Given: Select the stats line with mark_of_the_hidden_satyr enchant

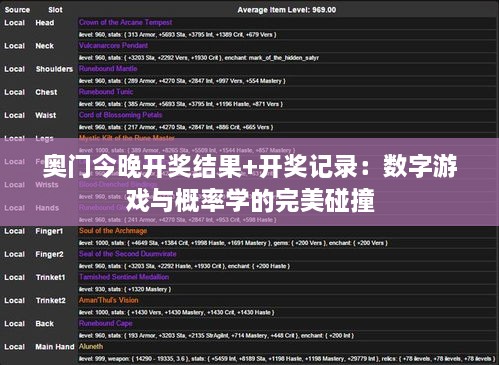Looking at the screenshot, I should (x=199, y=58).
